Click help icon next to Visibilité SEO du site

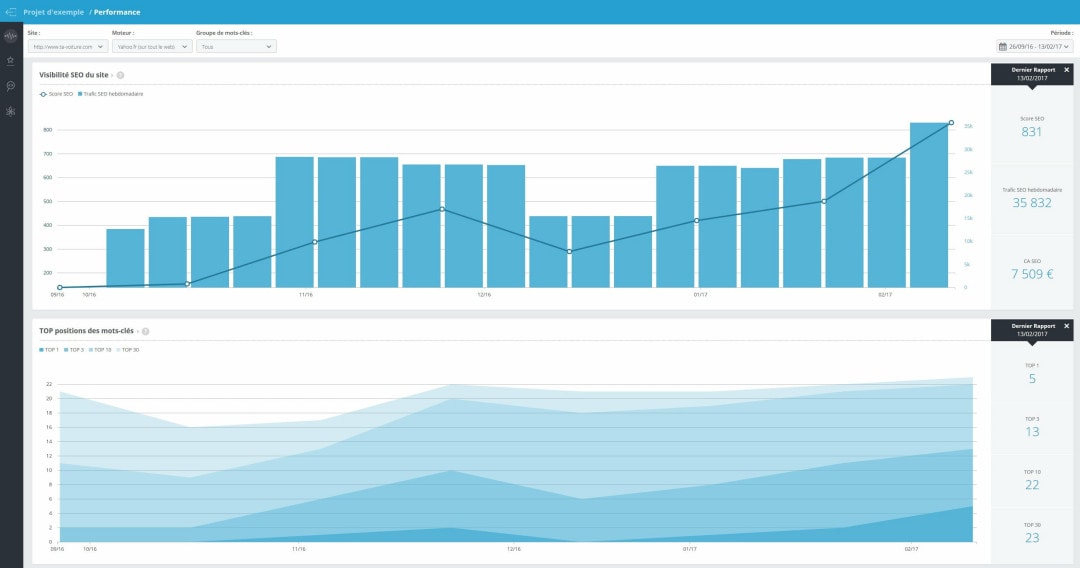tap(120, 75)
